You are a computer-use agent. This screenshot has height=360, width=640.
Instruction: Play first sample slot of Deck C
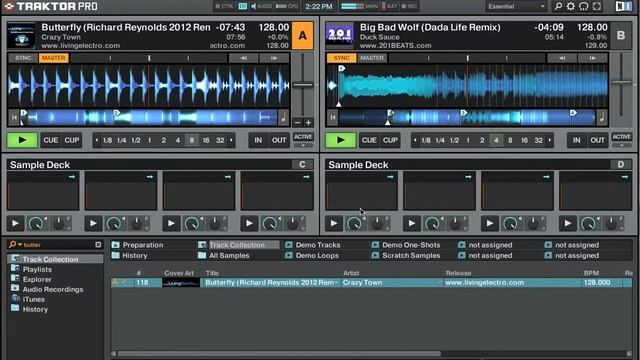click(x=16, y=223)
